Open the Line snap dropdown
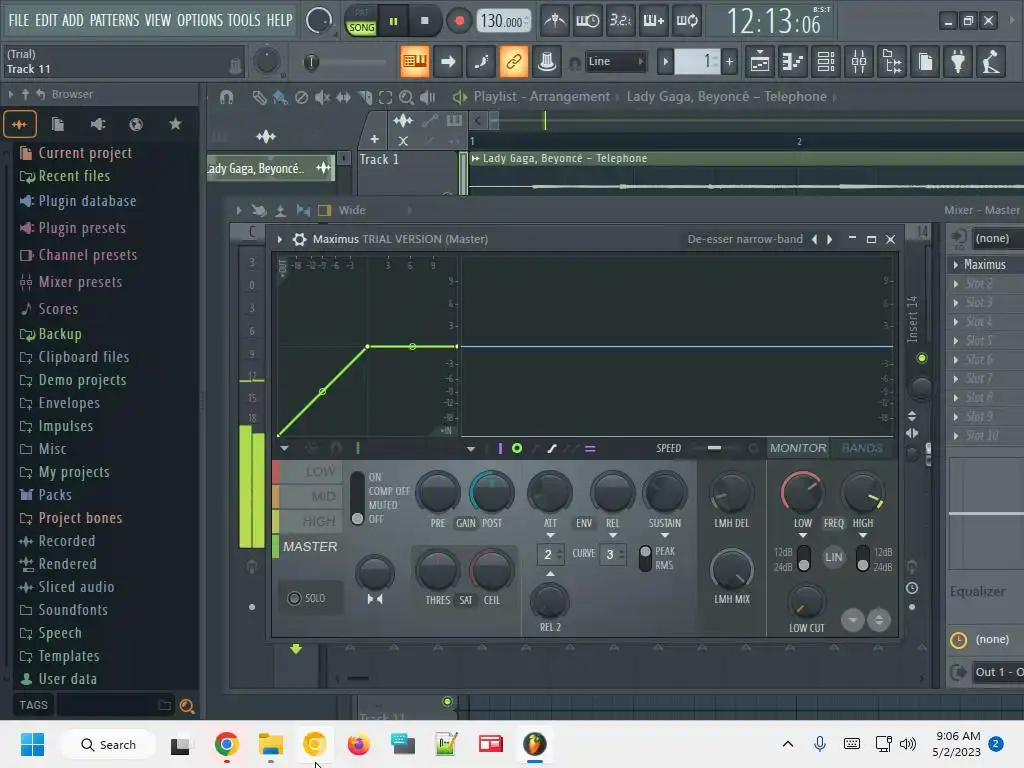Screen dimensions: 1024x768 [x=616, y=61]
